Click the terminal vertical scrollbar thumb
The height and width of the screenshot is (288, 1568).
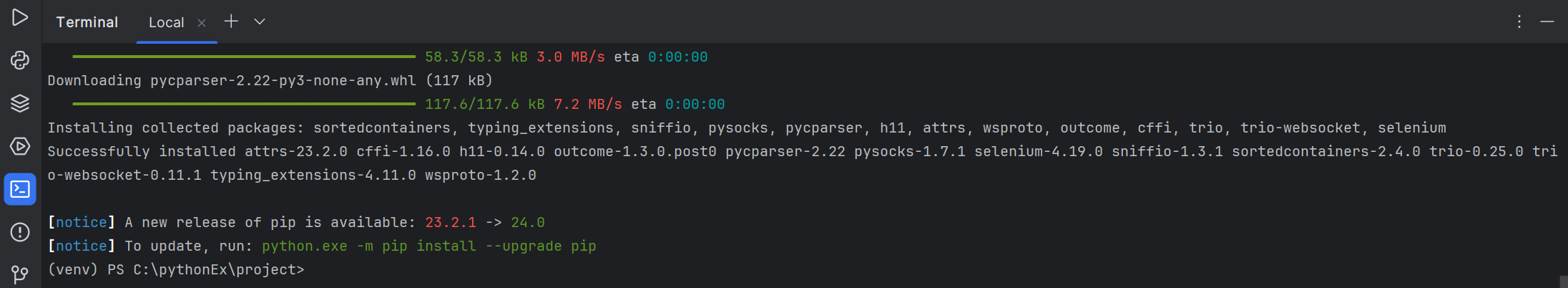pos(1564,282)
